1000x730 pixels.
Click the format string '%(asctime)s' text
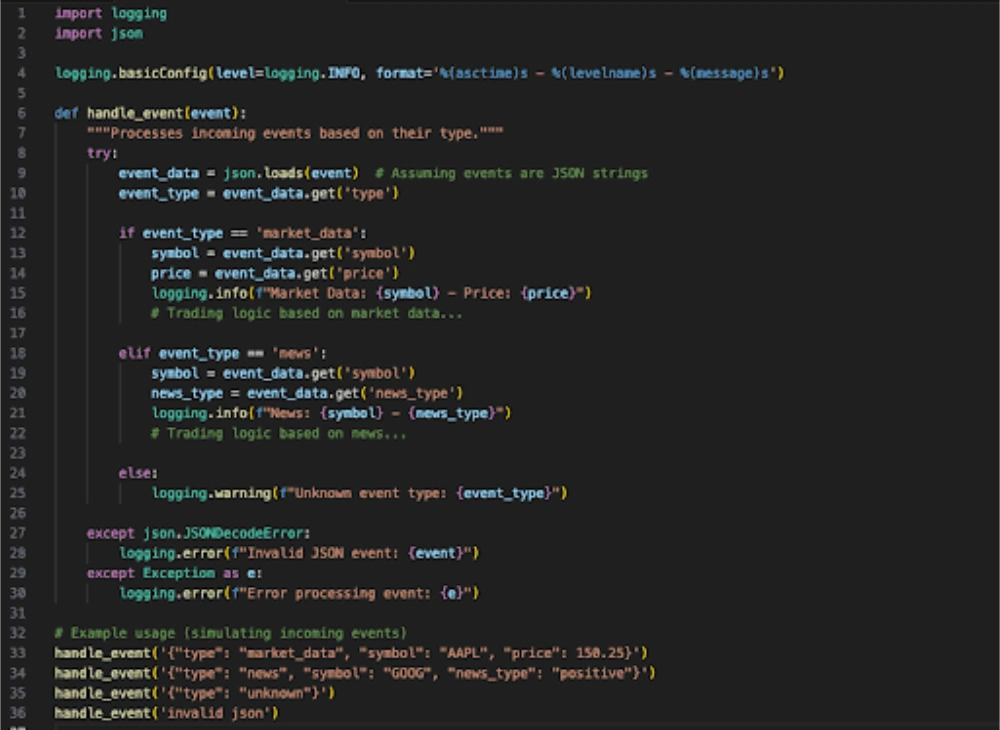click(481, 73)
